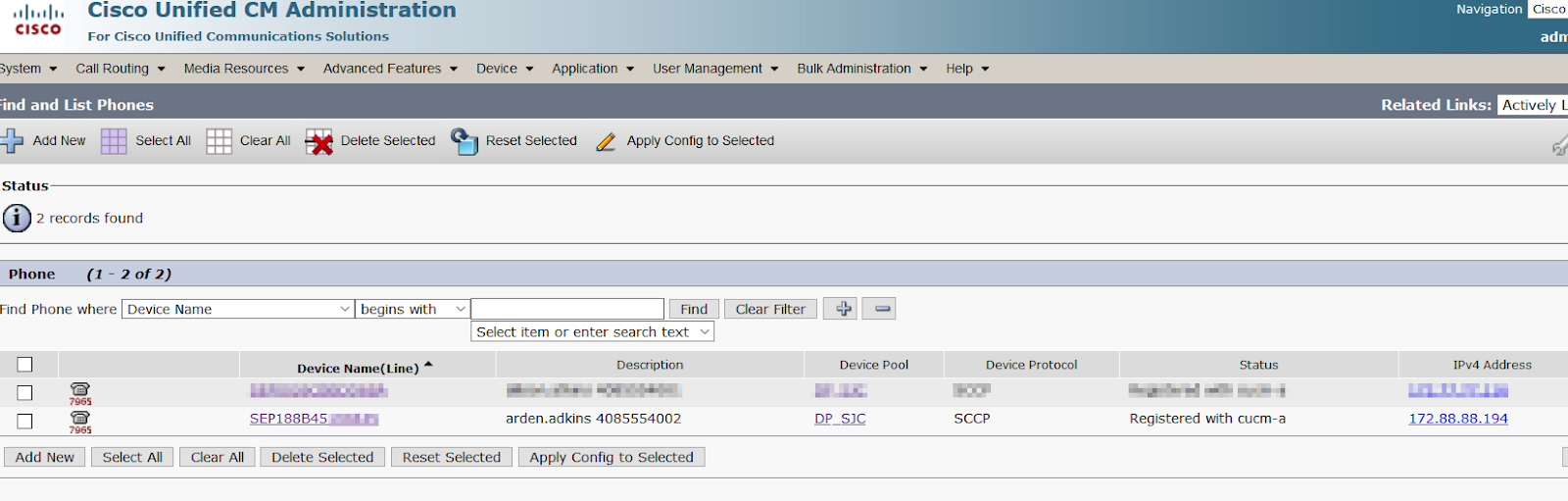The image size is (1568, 501).
Task: Click the Add New plus icon in toolbar
Action: (x=12, y=141)
